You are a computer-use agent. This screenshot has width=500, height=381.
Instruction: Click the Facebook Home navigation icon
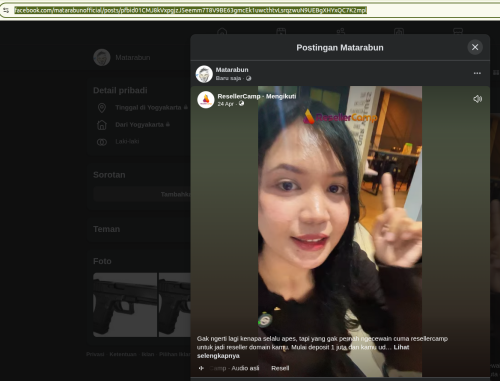(222, 31)
